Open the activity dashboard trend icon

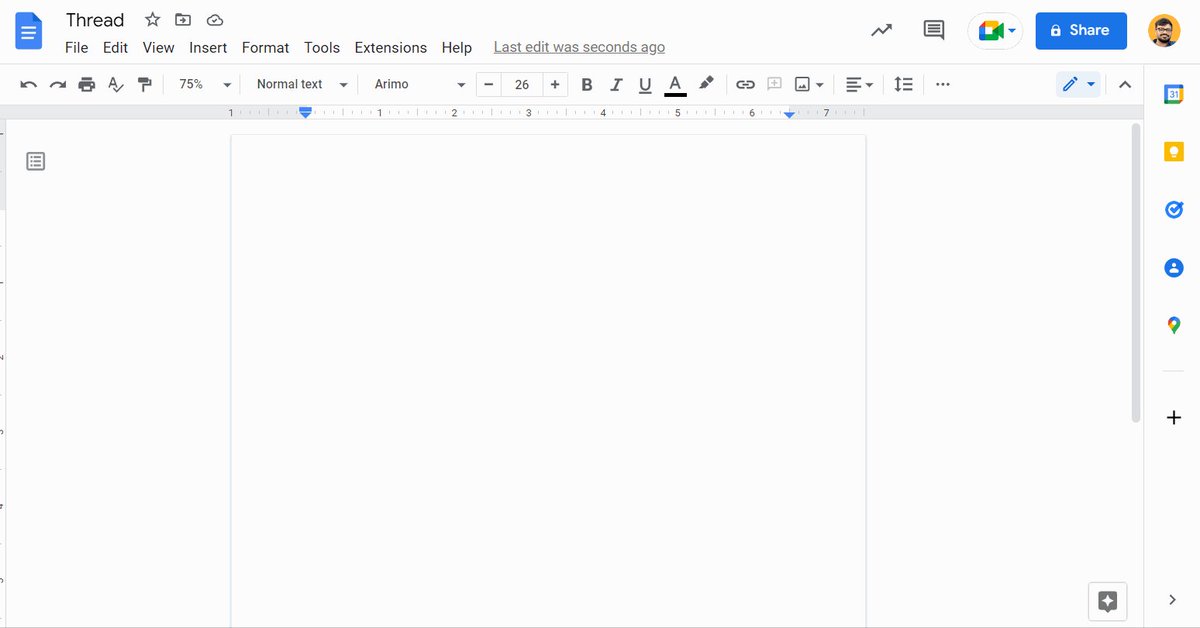(881, 30)
